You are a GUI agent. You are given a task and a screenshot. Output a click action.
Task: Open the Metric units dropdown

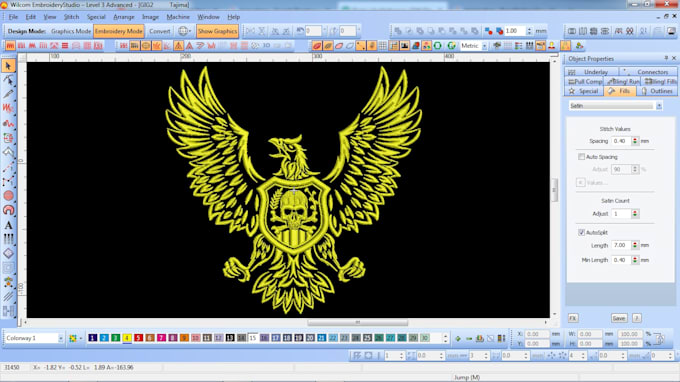click(484, 46)
